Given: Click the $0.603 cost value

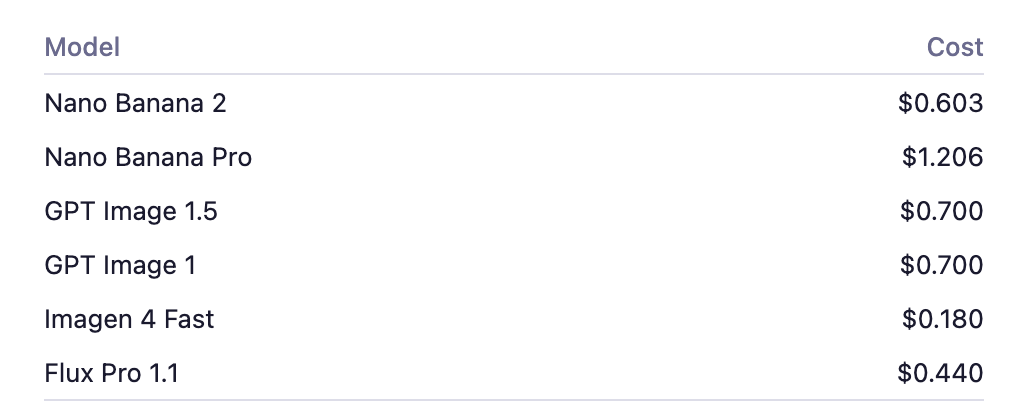Looking at the screenshot, I should [x=940, y=103].
